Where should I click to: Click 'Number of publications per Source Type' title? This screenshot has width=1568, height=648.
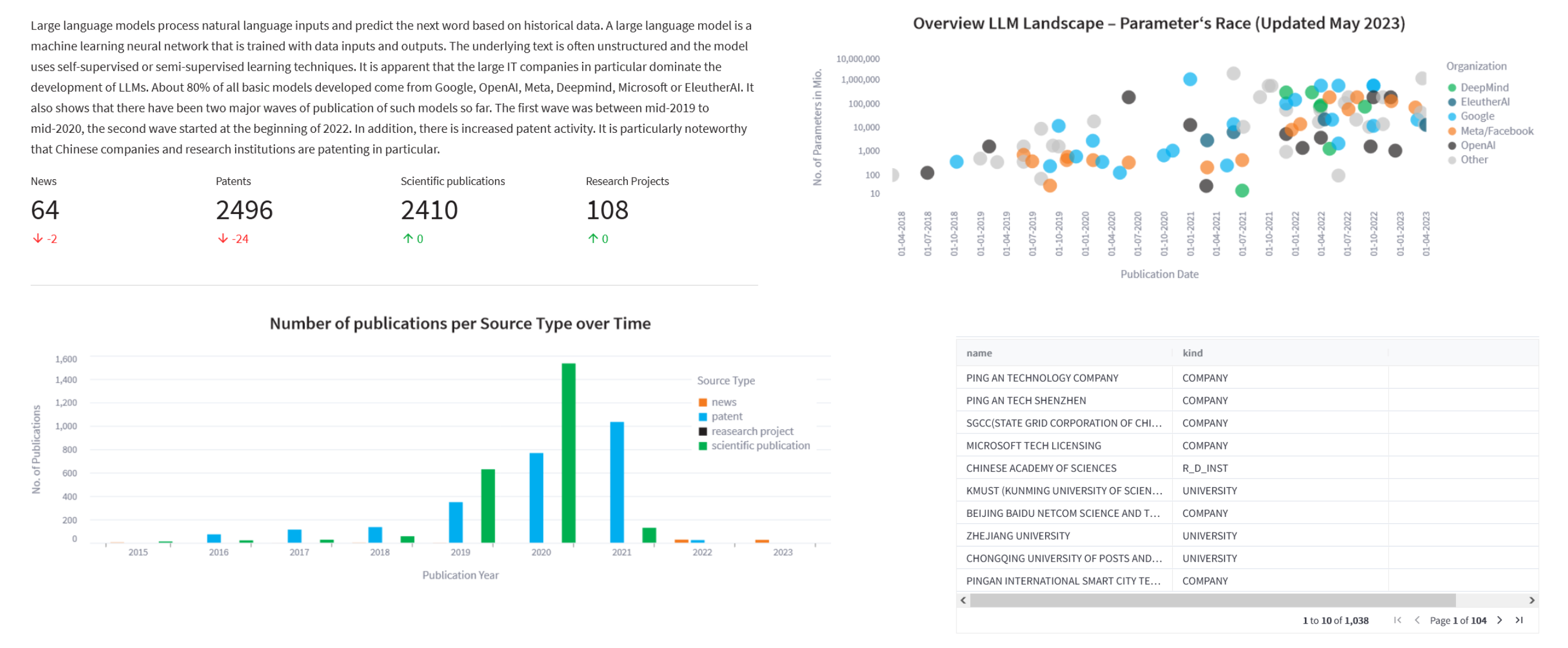click(460, 323)
